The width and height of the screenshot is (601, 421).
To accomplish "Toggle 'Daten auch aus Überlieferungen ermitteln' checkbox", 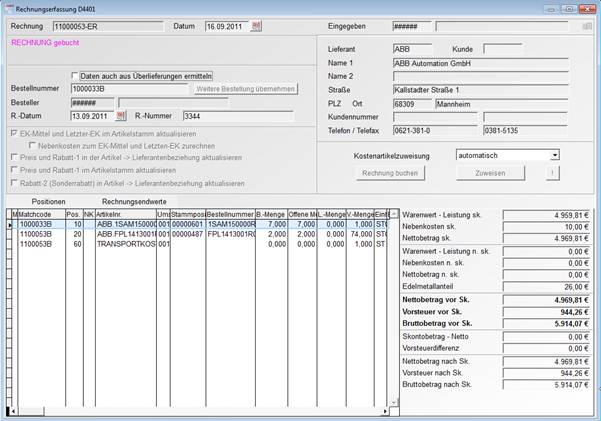I will pos(75,75).
